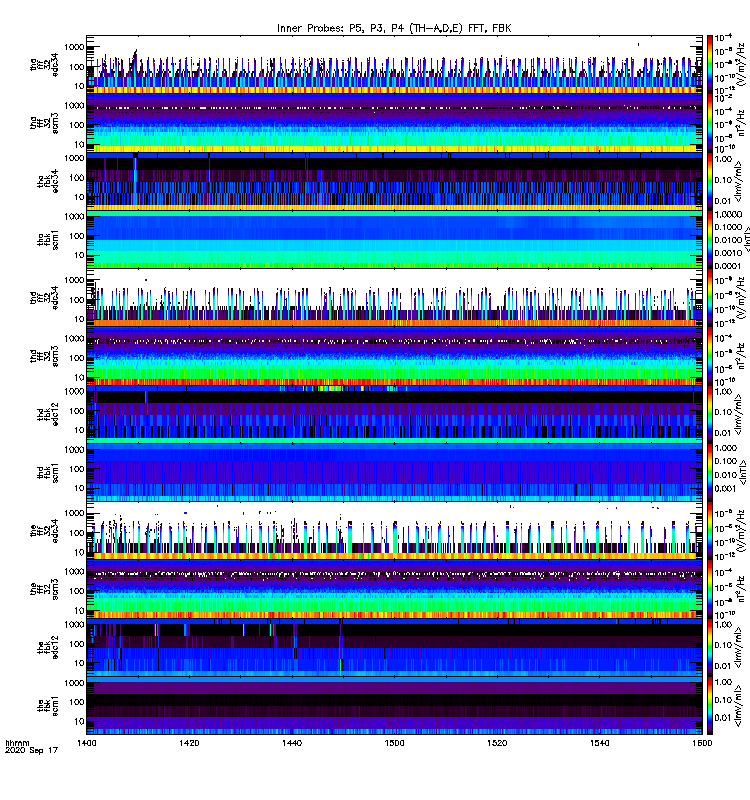Click the 1500 time axis label

[394, 743]
